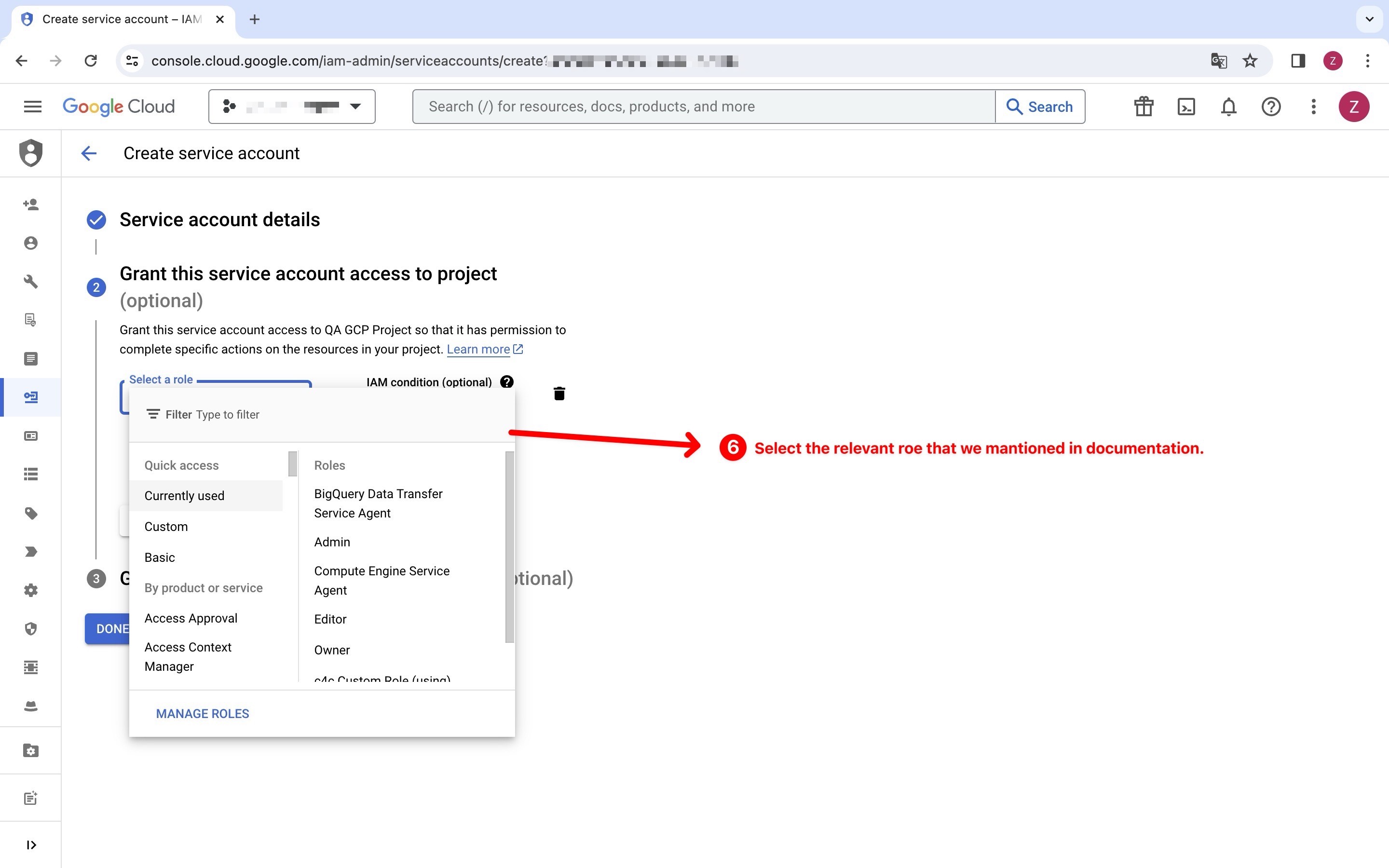This screenshot has width=1389, height=868.
Task: Click the roles list scrollbar
Action: [509, 547]
